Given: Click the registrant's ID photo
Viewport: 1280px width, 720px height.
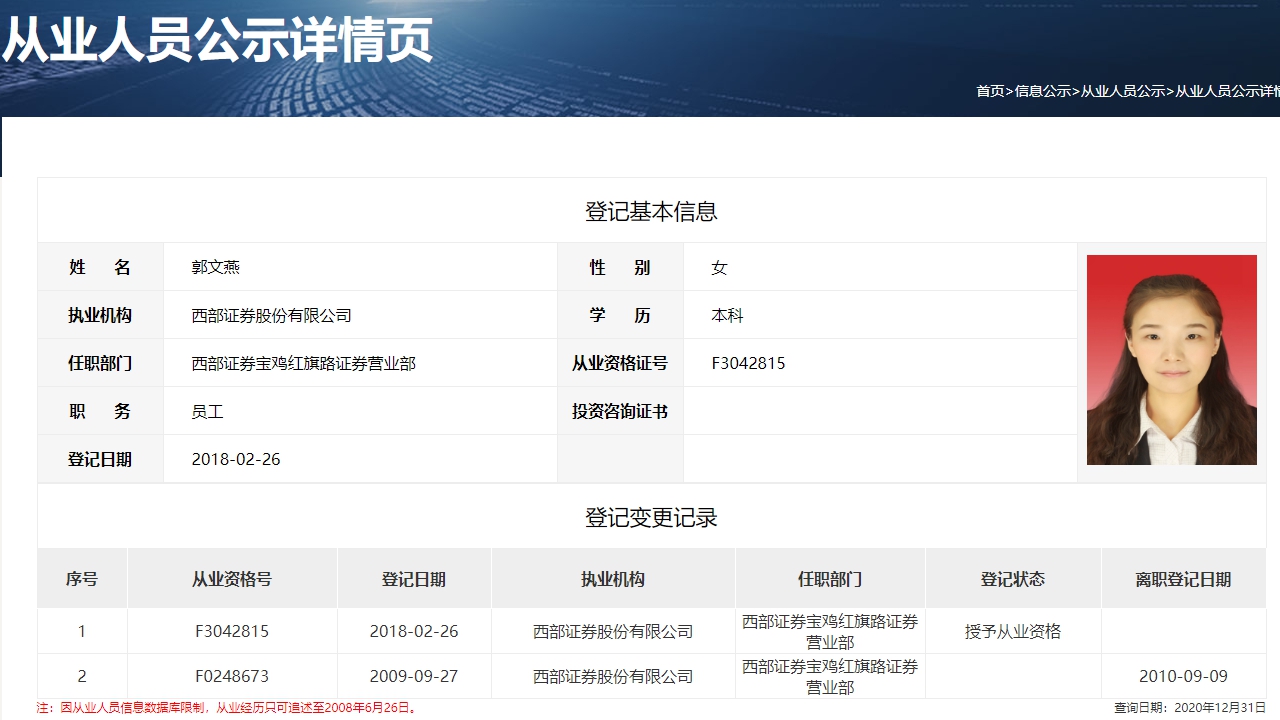Looking at the screenshot, I should click(x=1171, y=360).
